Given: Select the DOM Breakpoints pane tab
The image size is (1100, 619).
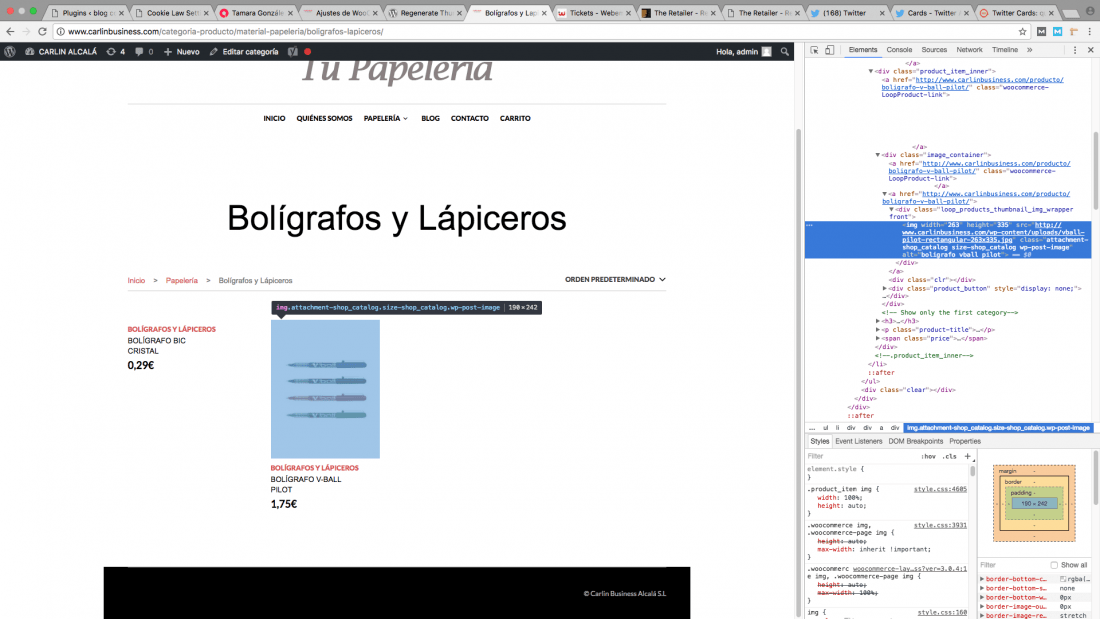Looking at the screenshot, I should click(x=915, y=441).
